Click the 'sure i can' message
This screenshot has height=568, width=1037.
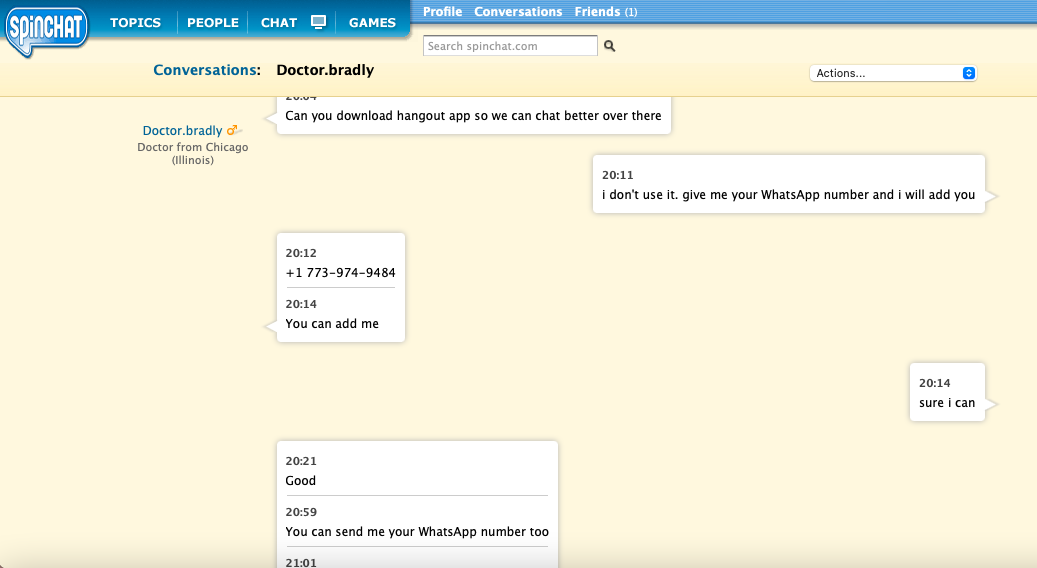[x=947, y=403]
